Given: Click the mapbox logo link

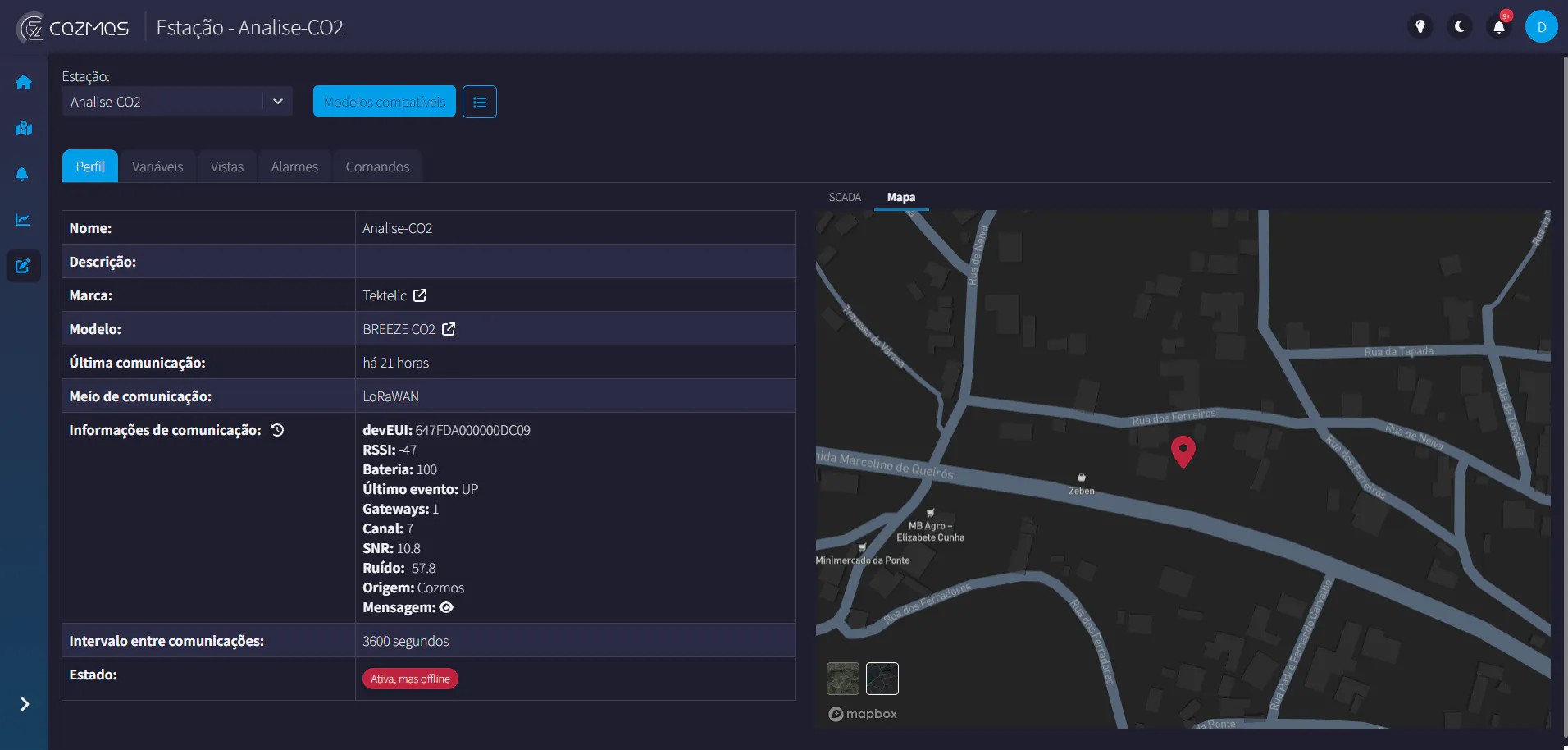Looking at the screenshot, I should [863, 714].
